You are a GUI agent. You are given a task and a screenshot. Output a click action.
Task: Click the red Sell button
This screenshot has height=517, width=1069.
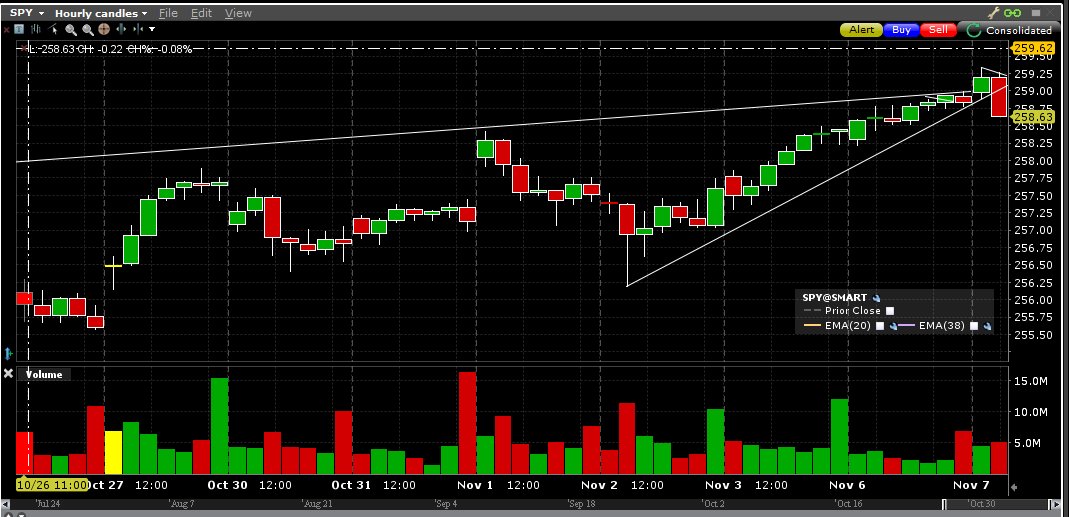coord(938,30)
